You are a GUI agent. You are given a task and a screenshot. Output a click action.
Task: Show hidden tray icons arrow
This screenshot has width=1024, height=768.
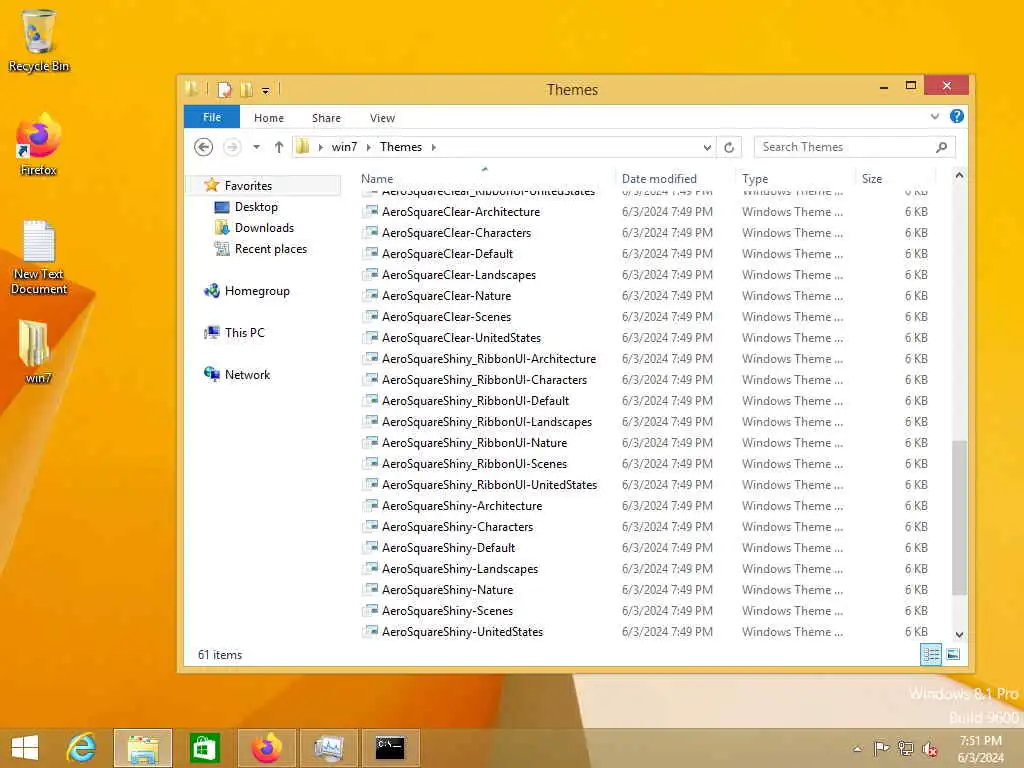(x=857, y=749)
